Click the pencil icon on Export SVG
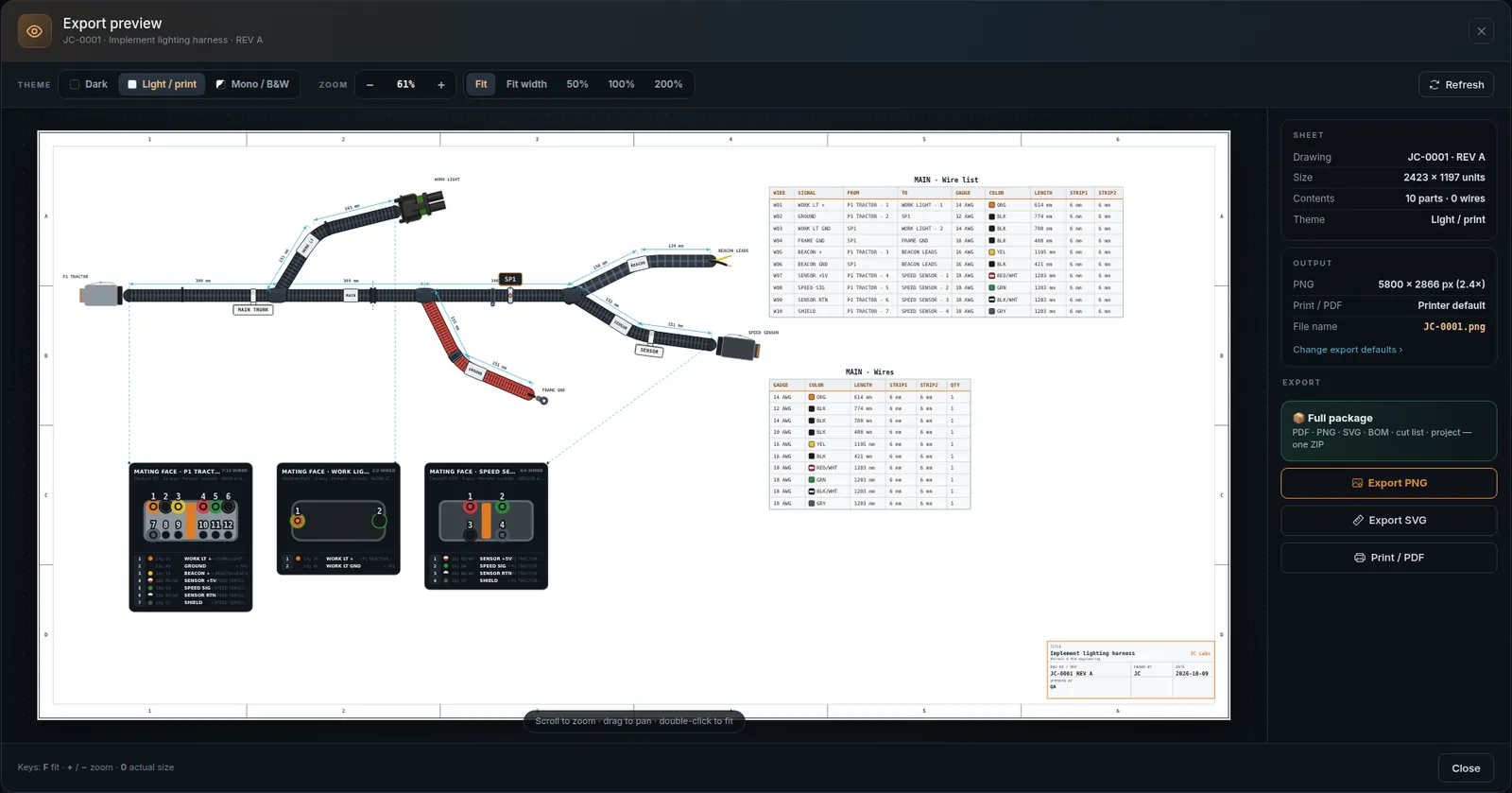1512x793 pixels. (x=1358, y=521)
